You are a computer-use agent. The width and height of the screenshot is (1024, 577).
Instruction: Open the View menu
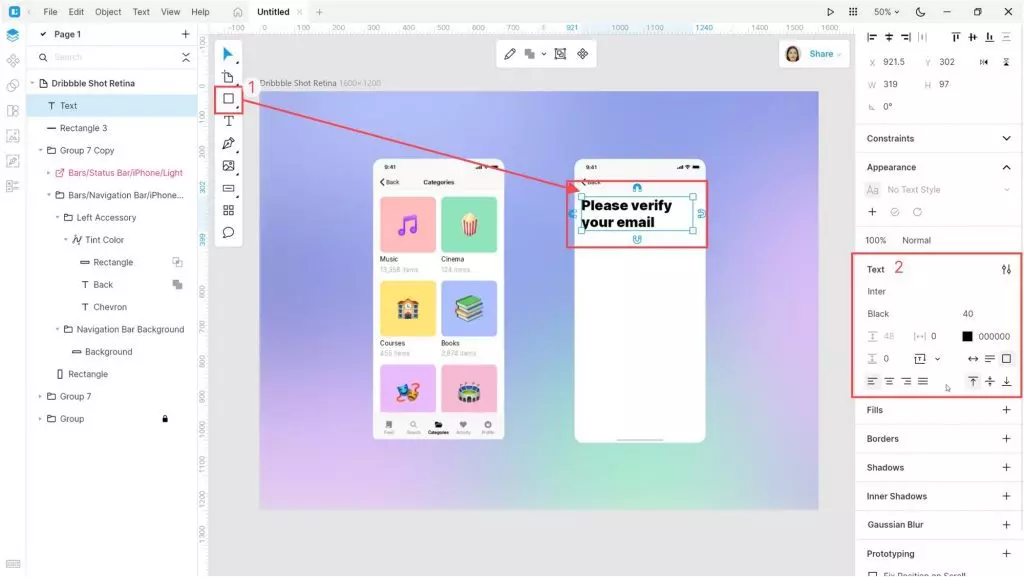[170, 12]
